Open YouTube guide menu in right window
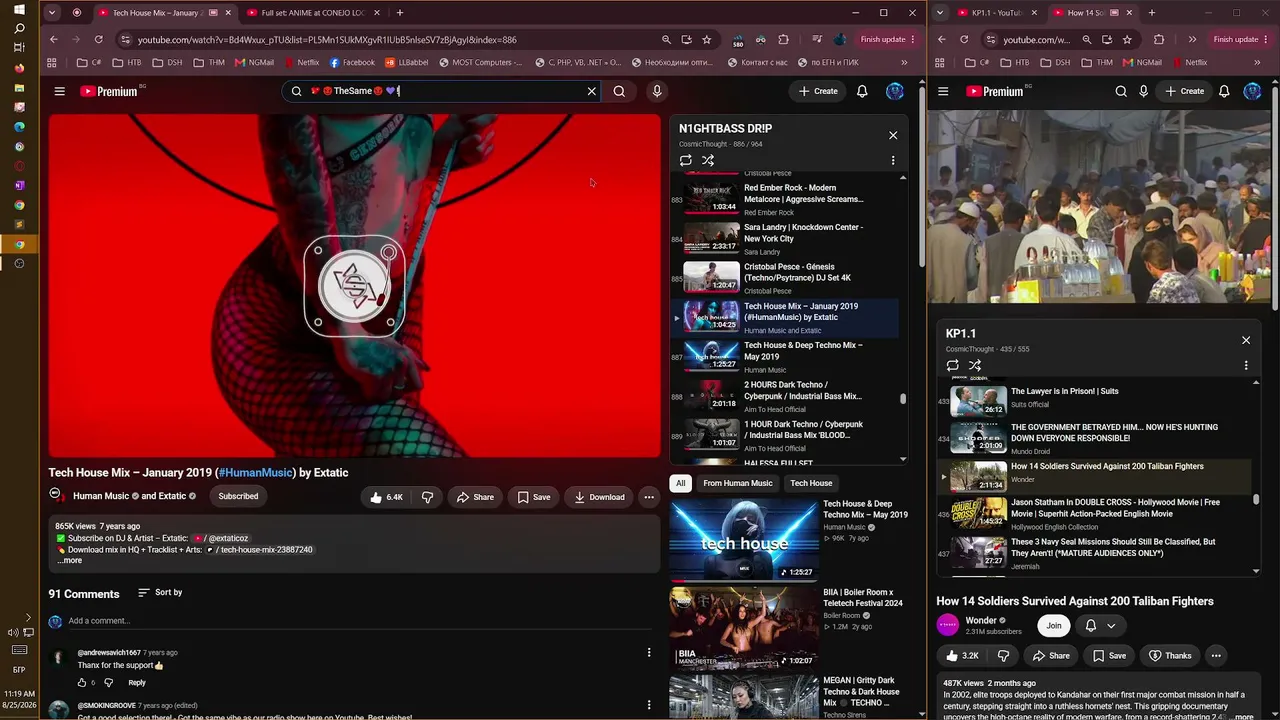The height and width of the screenshot is (720, 1280). coord(943,91)
